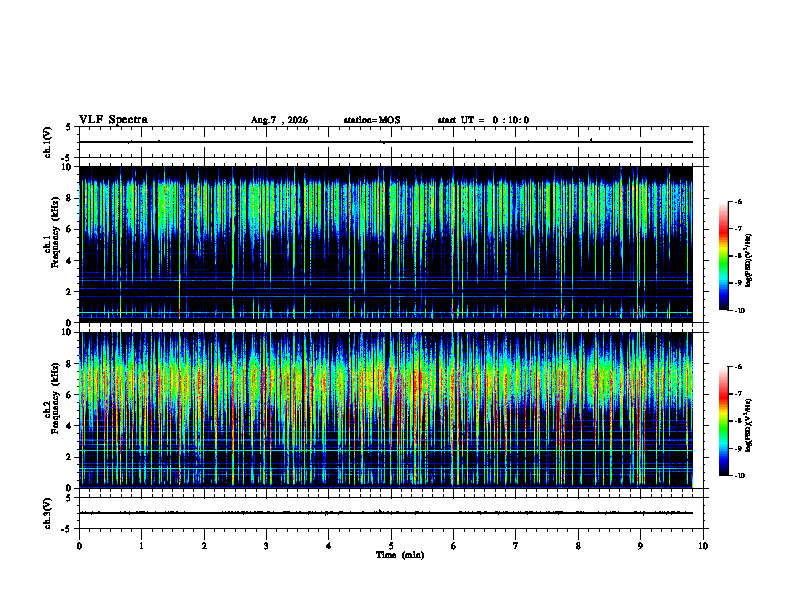The width and height of the screenshot is (792, 612).
Task: Click inside the ch.2 spectrogram panel
Action: pyautogui.click(x=385, y=410)
